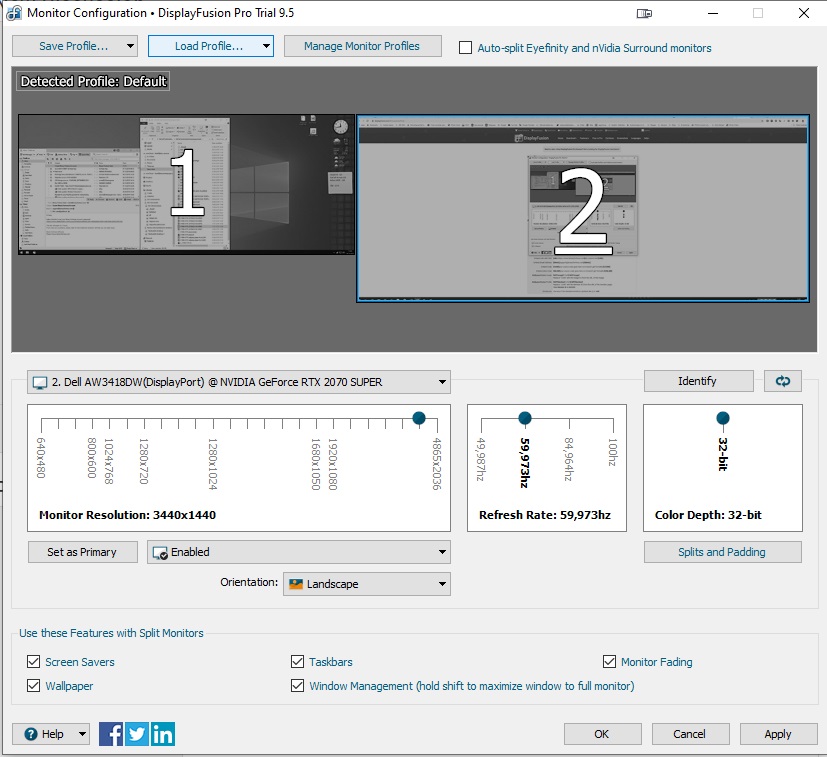Select monitor 1 preview thumbnail
This screenshot has height=757, width=827.
point(186,184)
